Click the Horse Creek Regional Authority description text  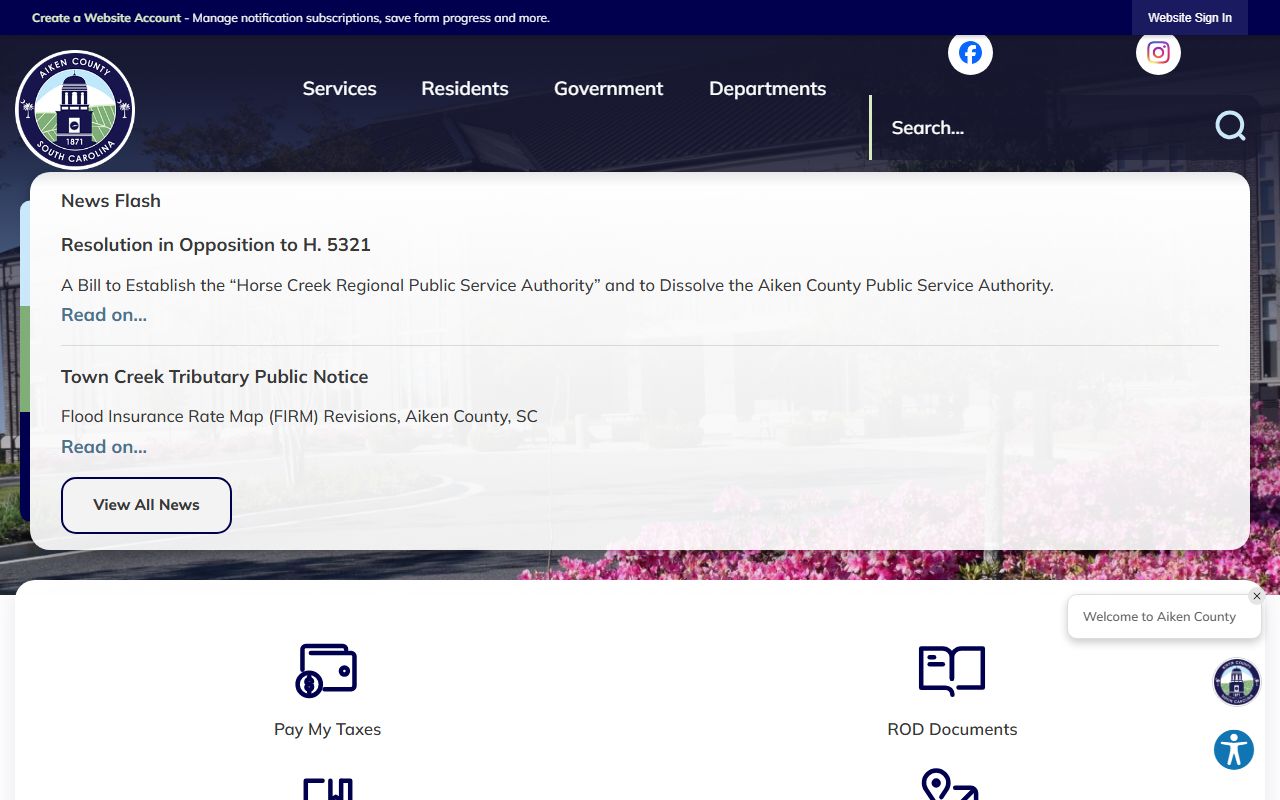tap(557, 285)
